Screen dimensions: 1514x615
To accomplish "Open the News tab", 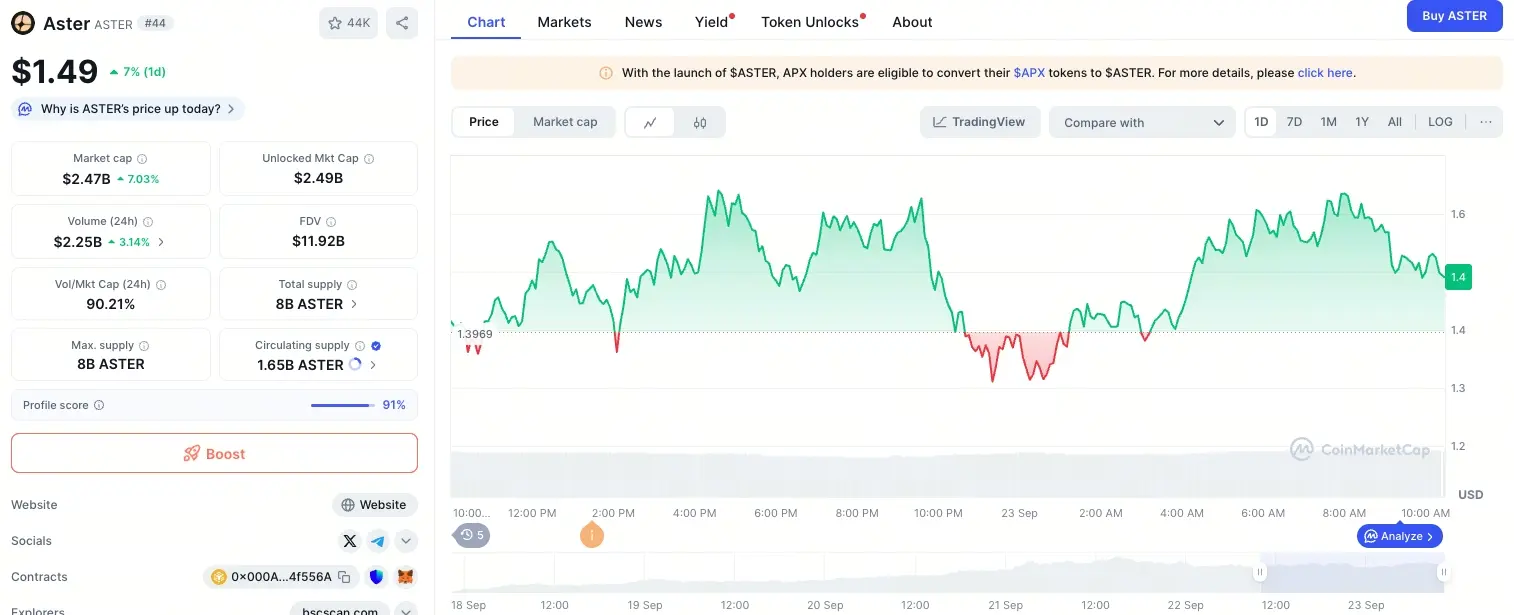I will pyautogui.click(x=643, y=22).
